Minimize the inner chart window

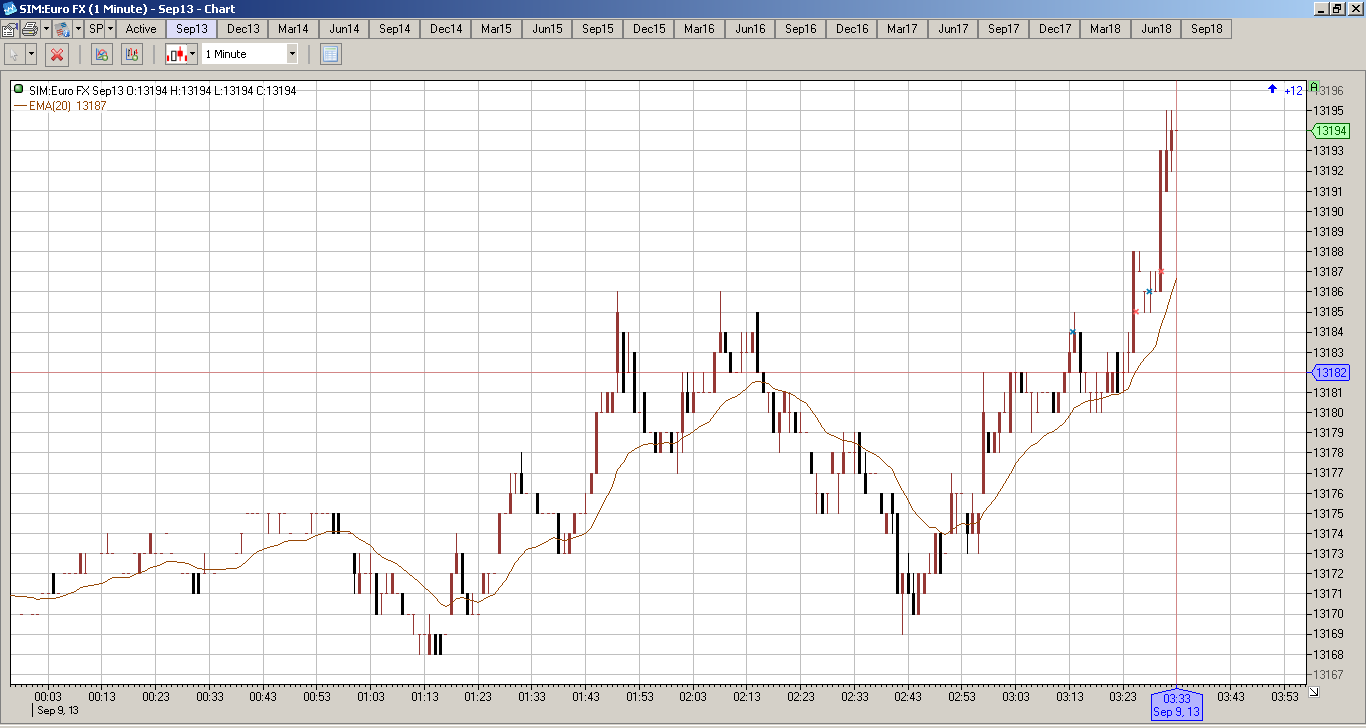click(1320, 9)
